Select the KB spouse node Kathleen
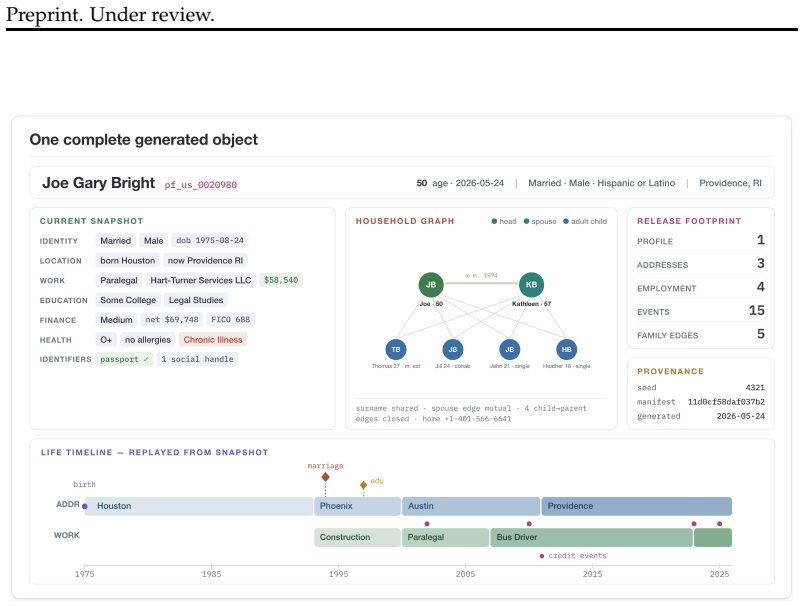Image resolution: width=804 pixels, height=606 pixels. coord(531,285)
